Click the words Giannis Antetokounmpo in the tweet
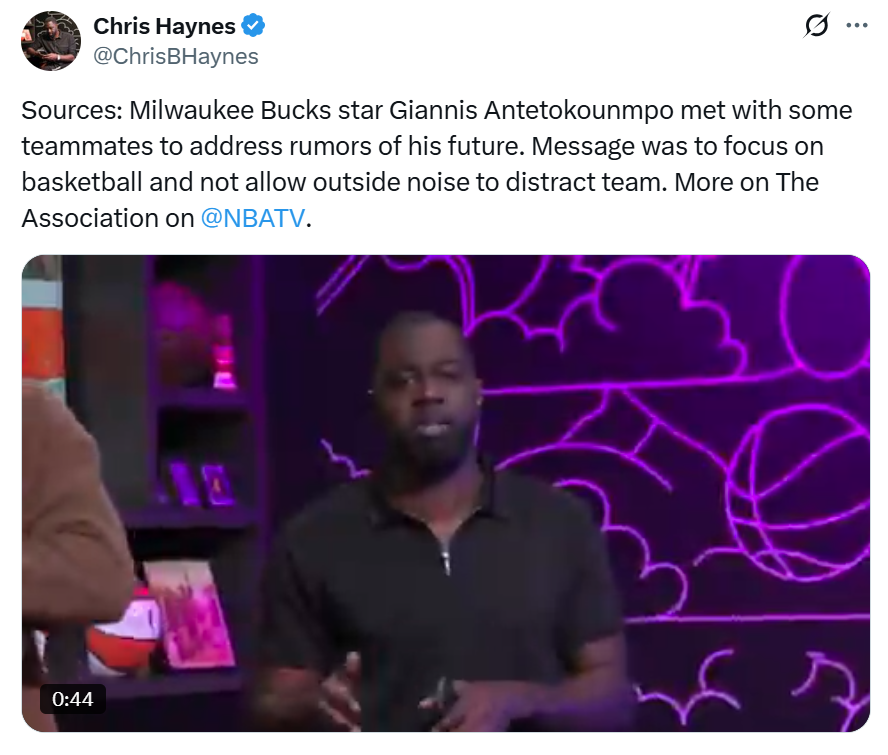Image resolution: width=888 pixels, height=755 pixels. 531,110
